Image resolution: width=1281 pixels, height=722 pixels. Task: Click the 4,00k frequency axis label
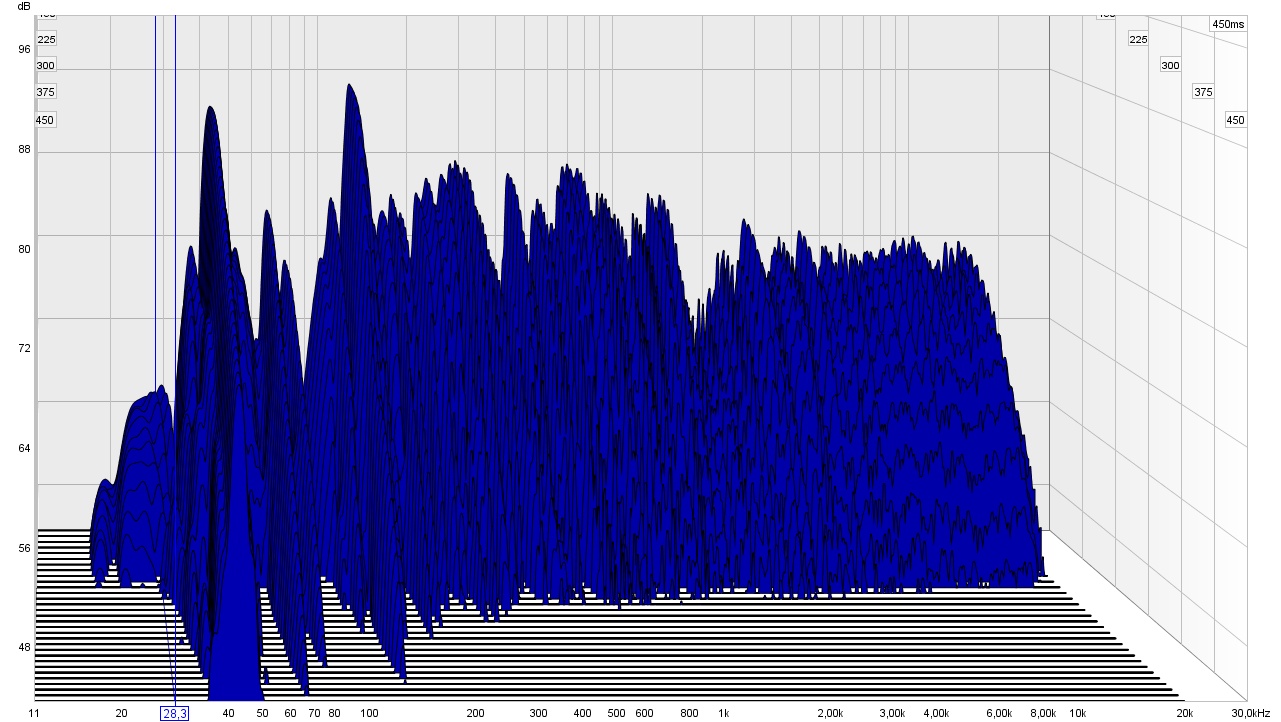click(x=936, y=713)
